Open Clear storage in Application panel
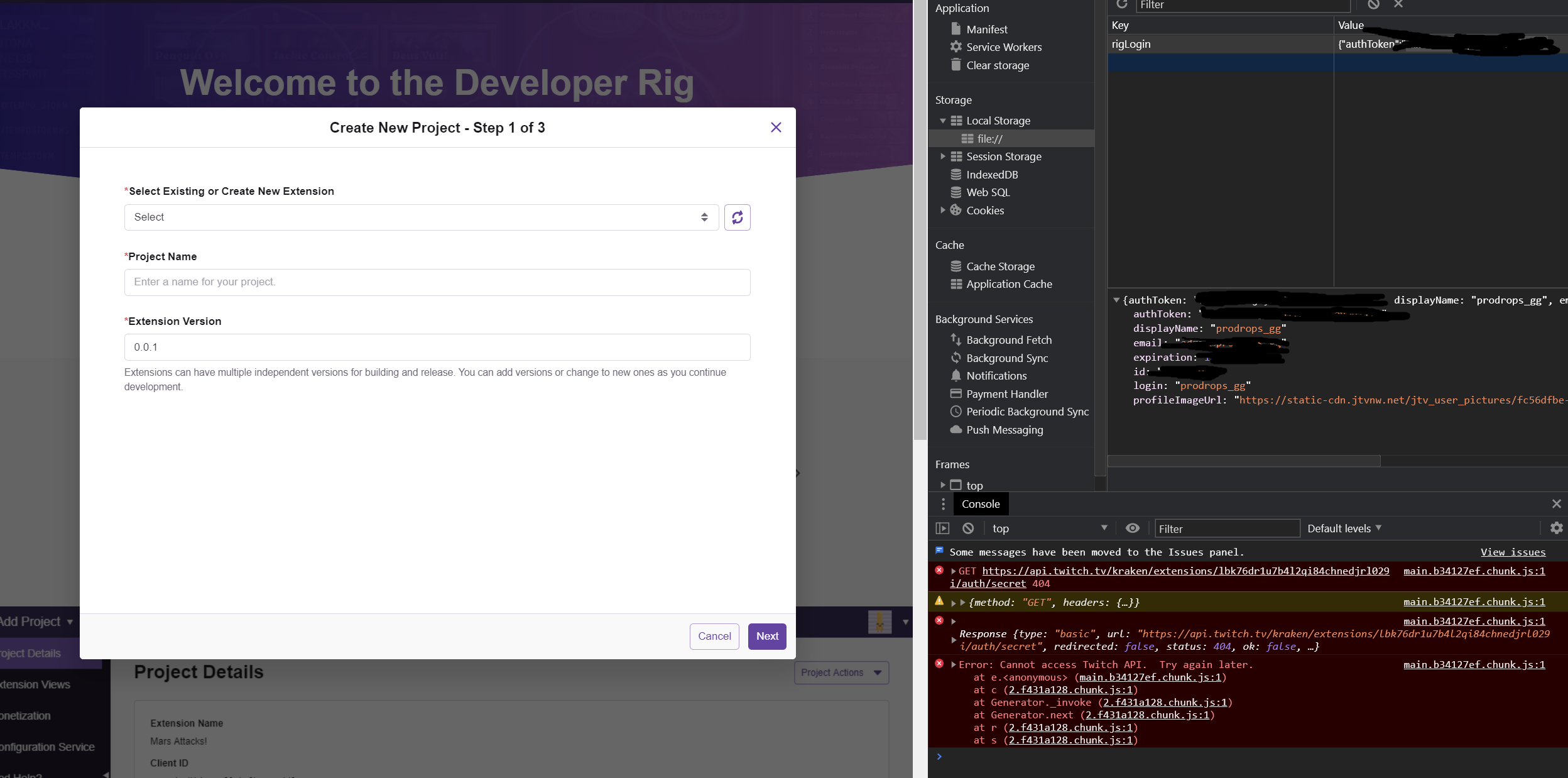1568x778 pixels. tap(998, 65)
